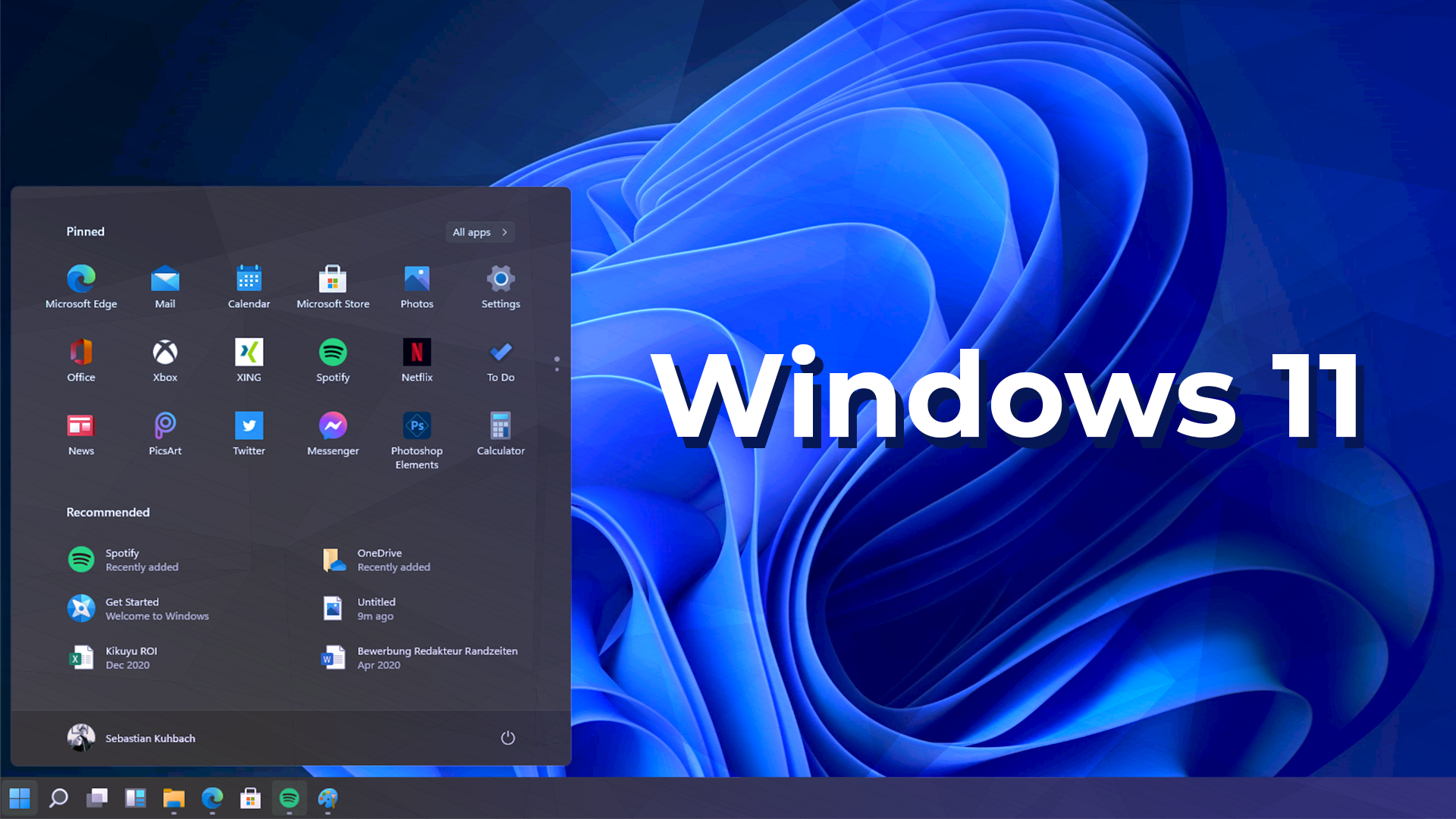The image size is (1456, 819).
Task: Click the All apps button
Action: [x=479, y=232]
